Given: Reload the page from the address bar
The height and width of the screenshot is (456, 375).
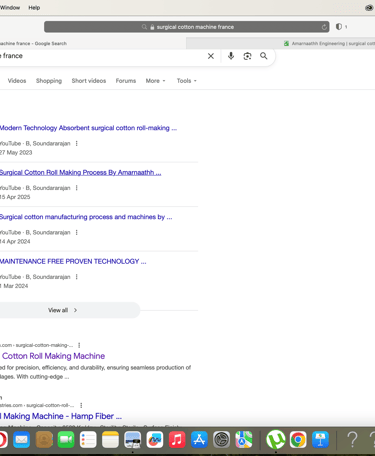Looking at the screenshot, I should click(324, 27).
